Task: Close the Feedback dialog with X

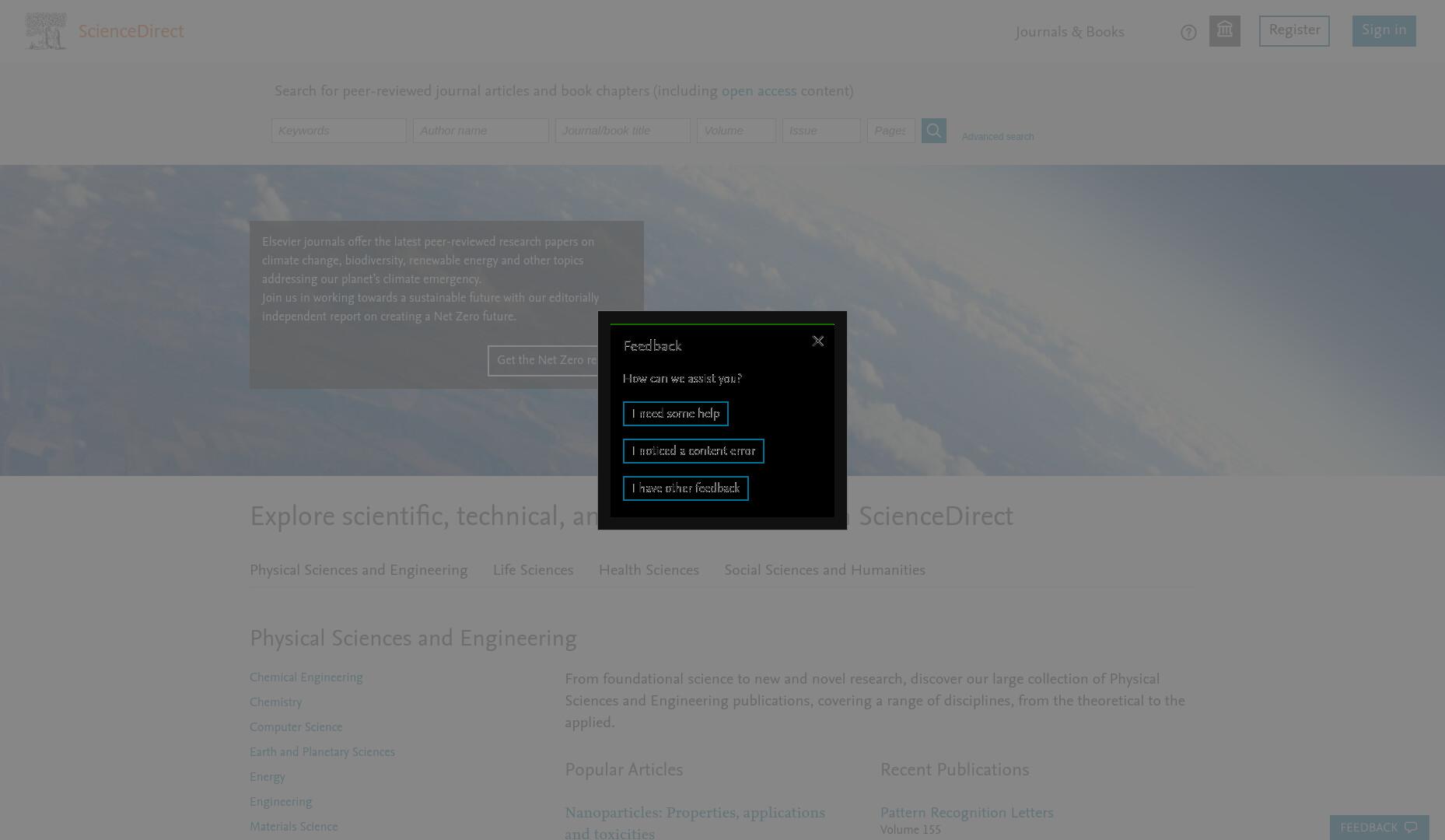Action: pyautogui.click(x=817, y=341)
